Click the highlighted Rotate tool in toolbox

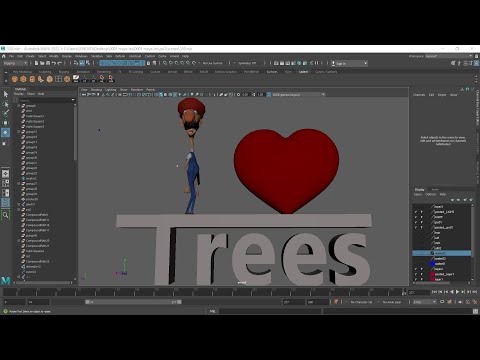[6, 132]
